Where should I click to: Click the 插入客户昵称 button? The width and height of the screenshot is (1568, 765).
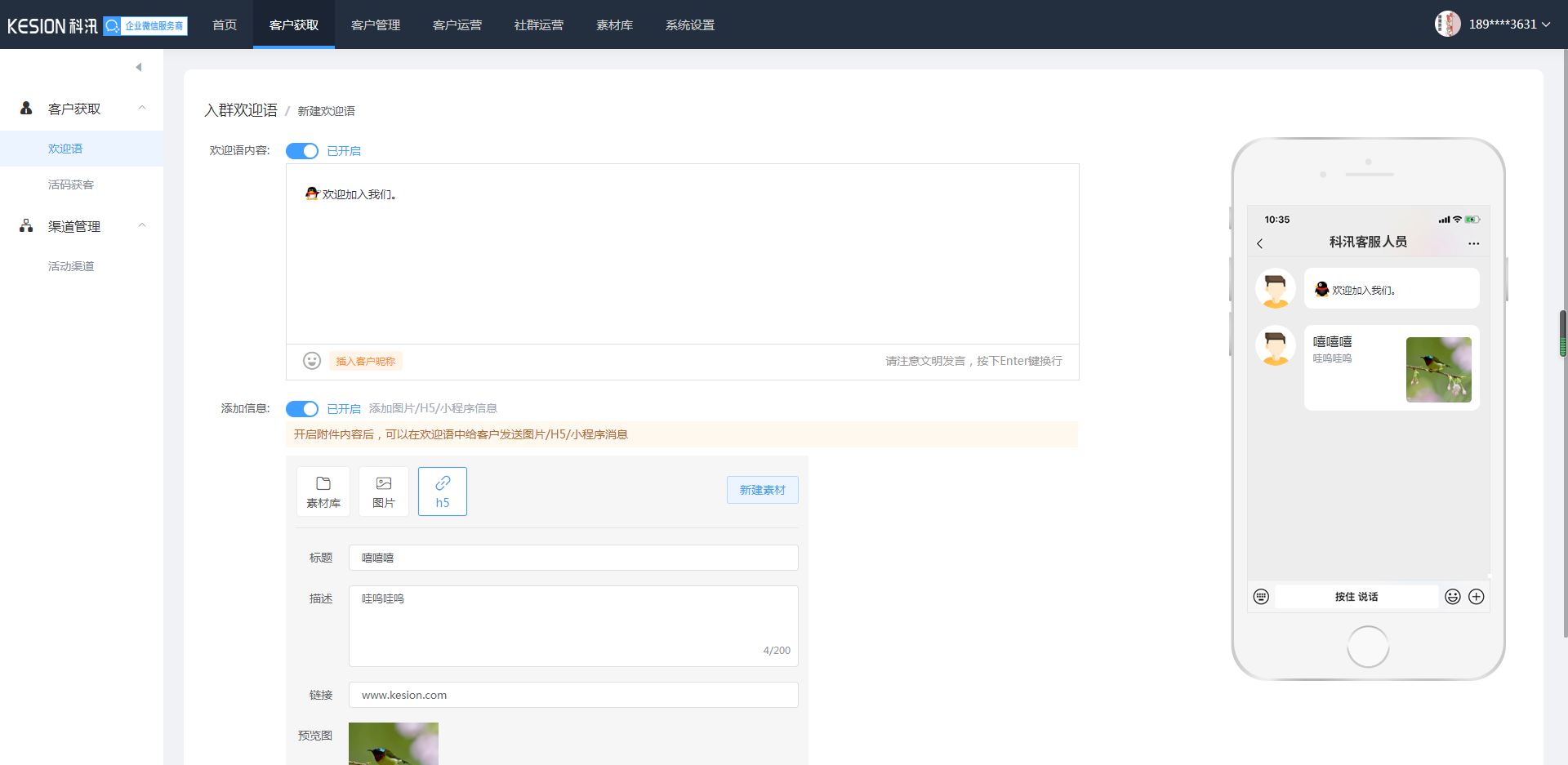coord(366,361)
